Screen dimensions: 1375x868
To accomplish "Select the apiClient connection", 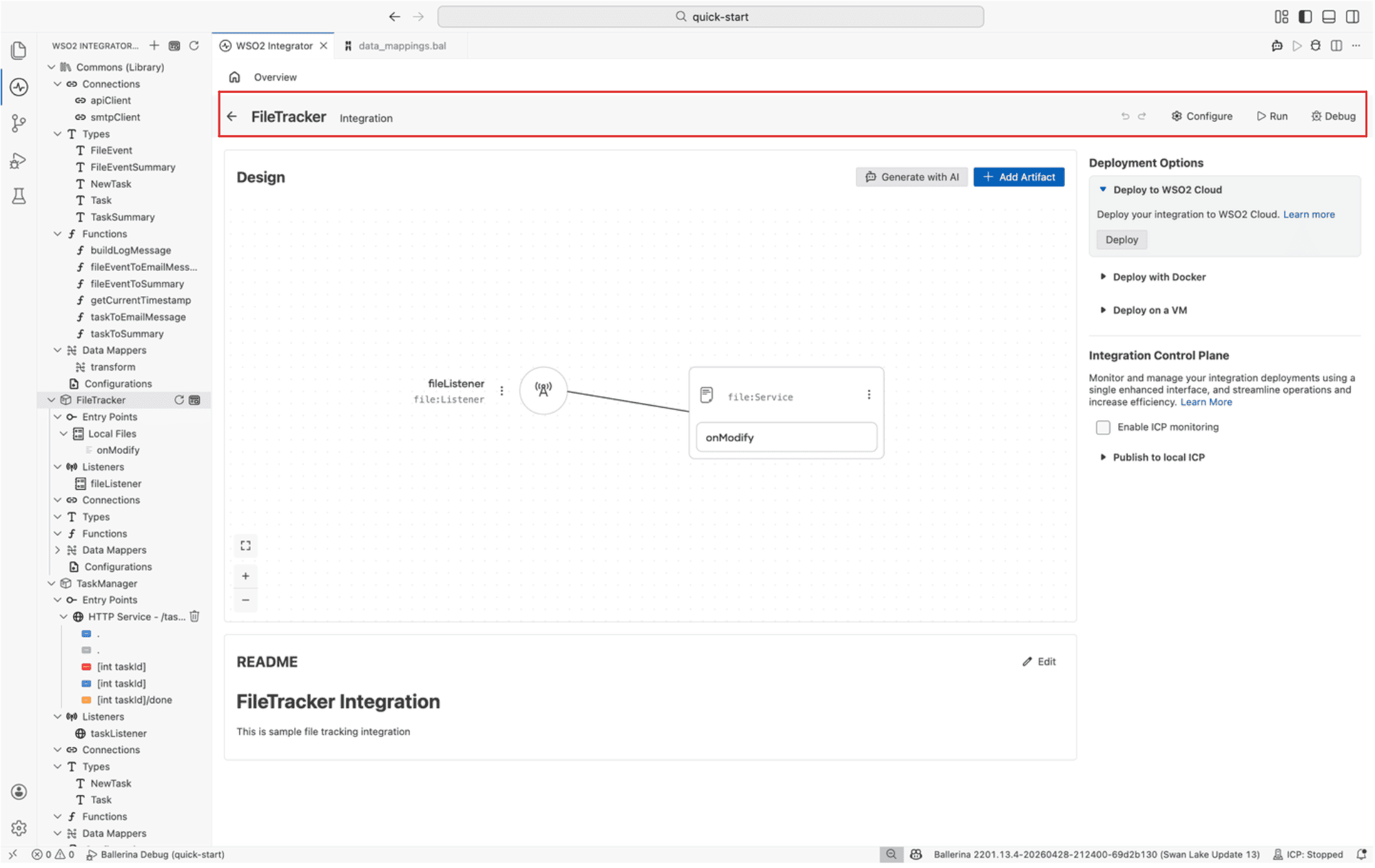I will (x=110, y=101).
